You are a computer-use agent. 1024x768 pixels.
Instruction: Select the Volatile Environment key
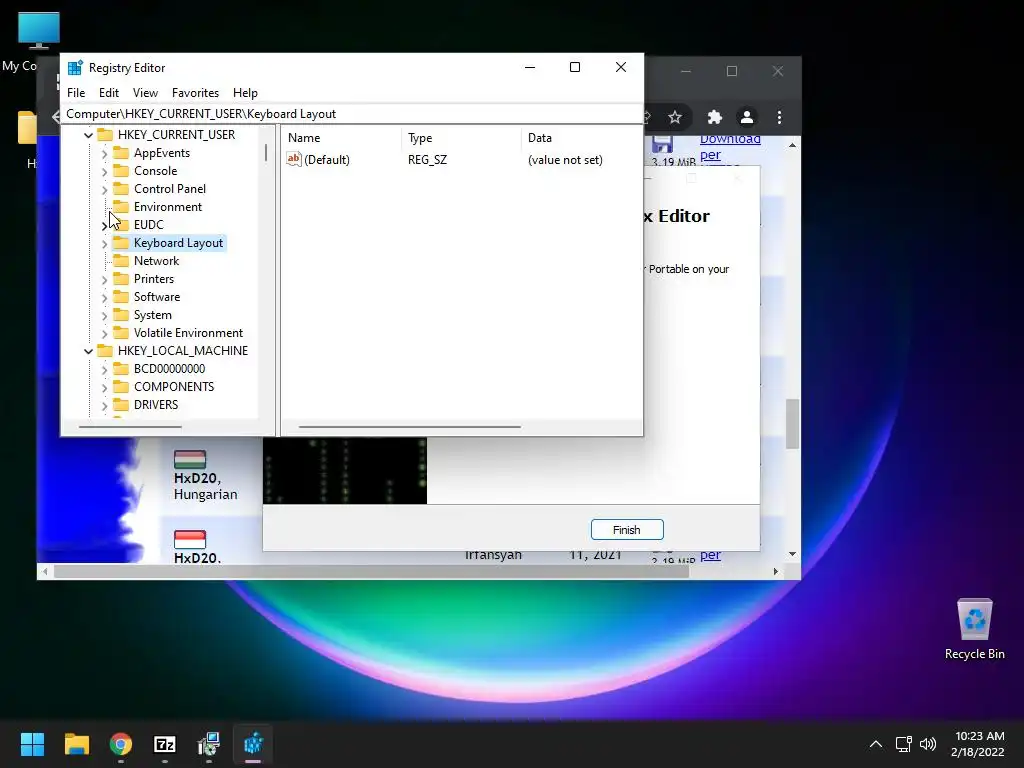[x=188, y=333]
